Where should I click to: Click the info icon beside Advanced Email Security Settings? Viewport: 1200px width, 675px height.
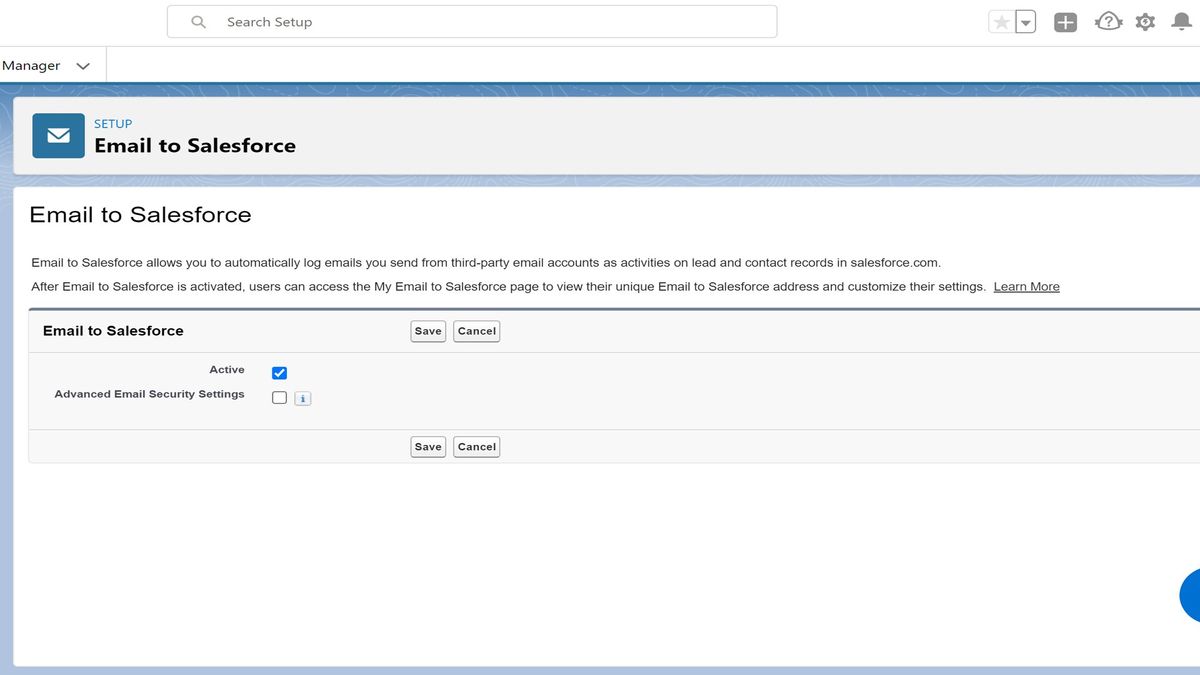point(302,398)
